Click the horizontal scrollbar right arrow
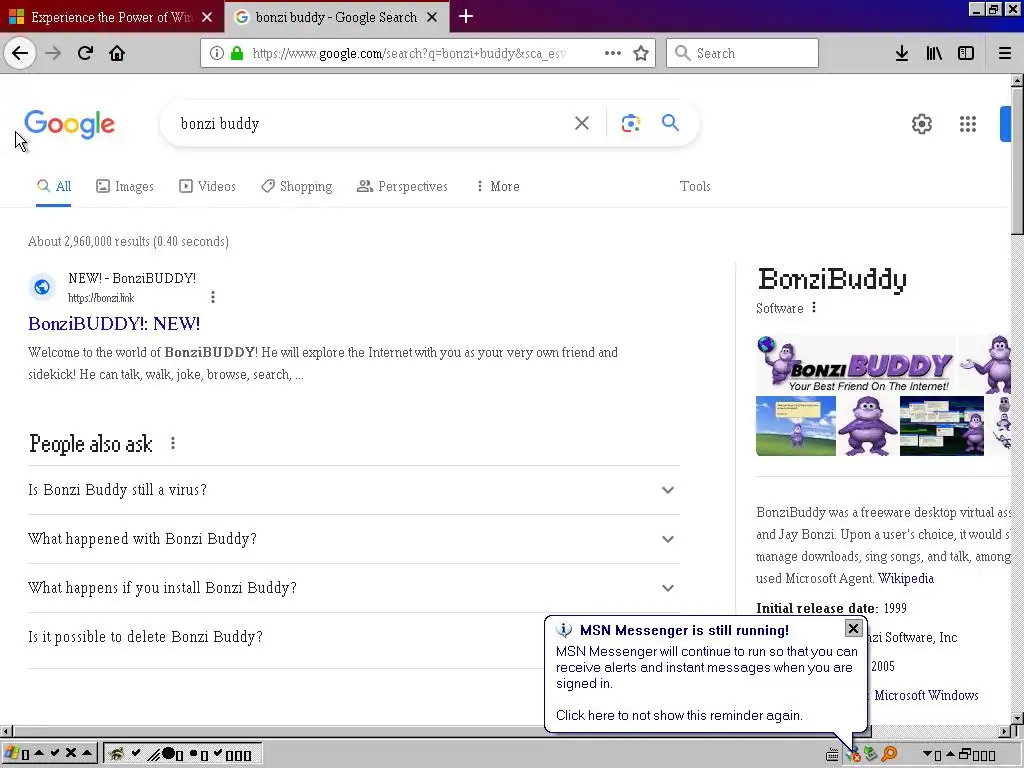The height and width of the screenshot is (768, 1024). tap(1005, 731)
